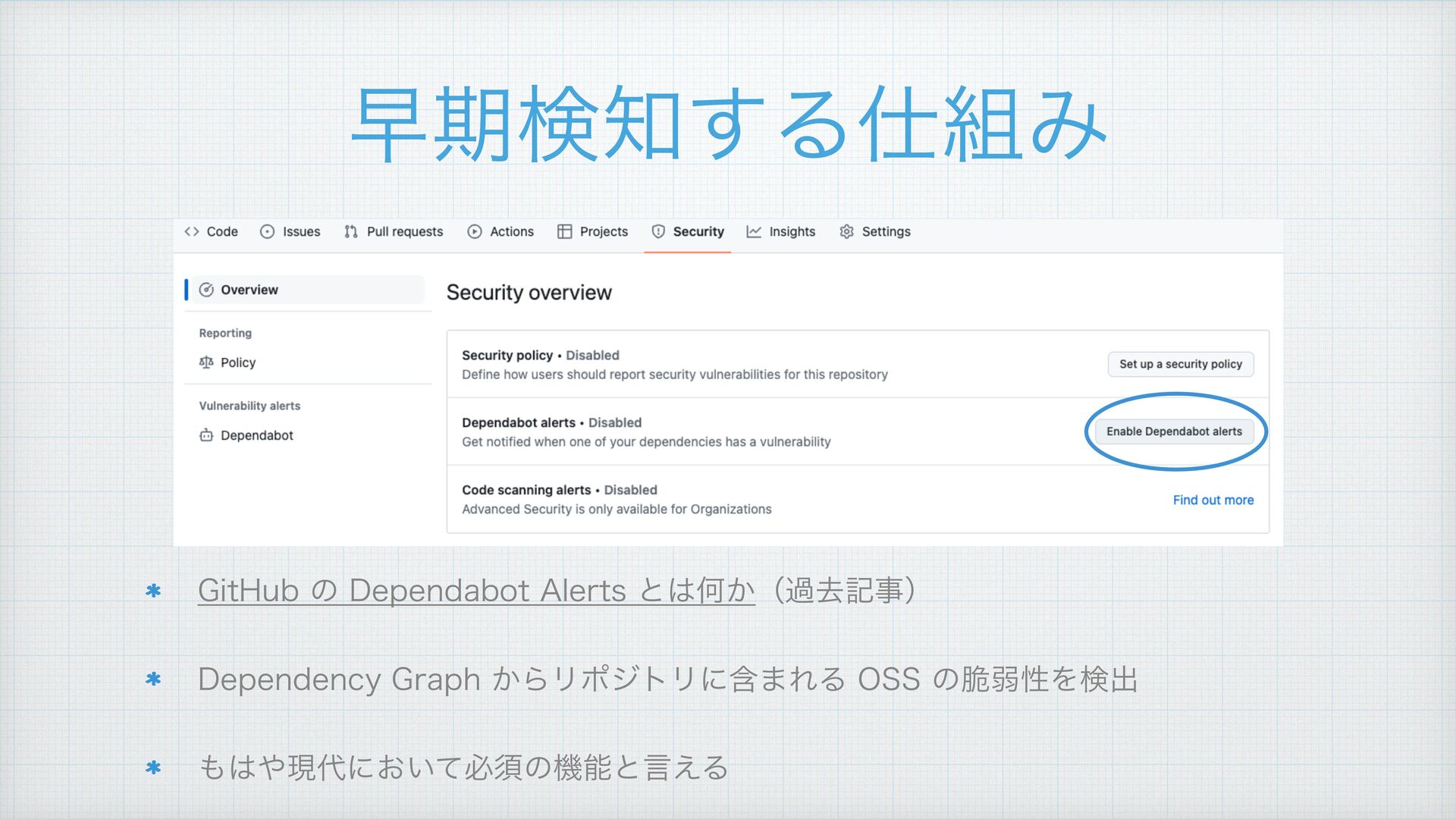Click the Reporting section label

[225, 333]
